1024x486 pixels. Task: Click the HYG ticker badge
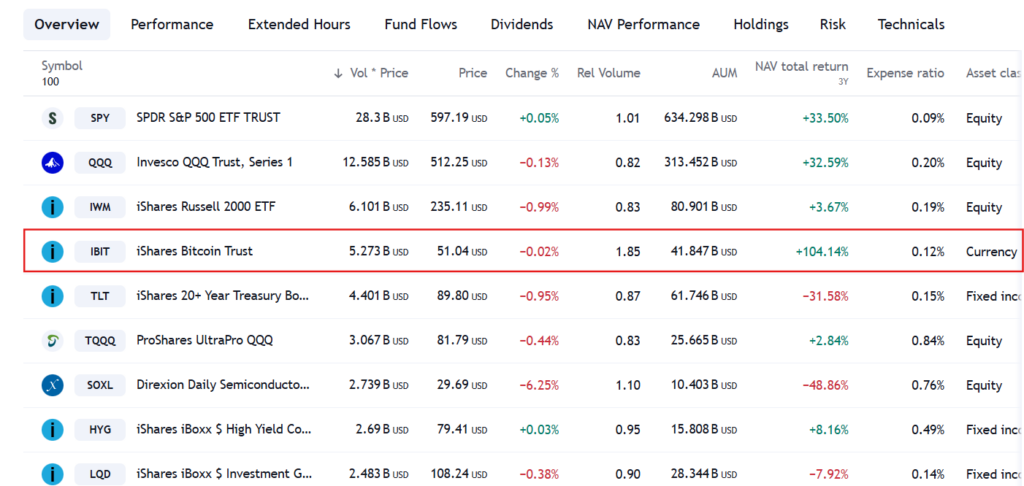pyautogui.click(x=100, y=430)
